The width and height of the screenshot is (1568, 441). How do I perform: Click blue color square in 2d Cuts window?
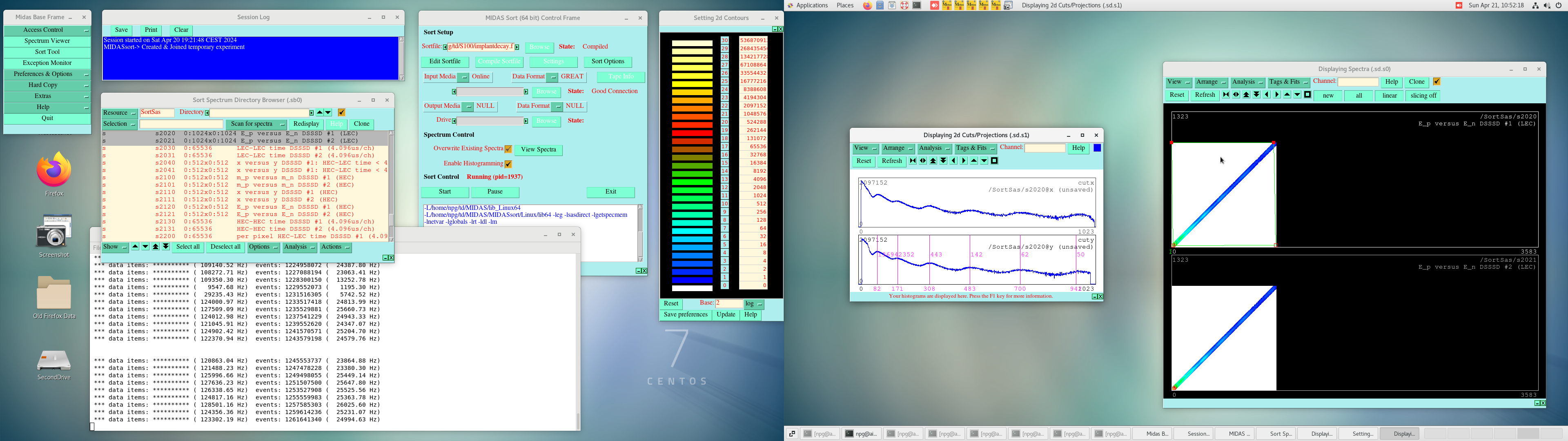tap(1097, 148)
